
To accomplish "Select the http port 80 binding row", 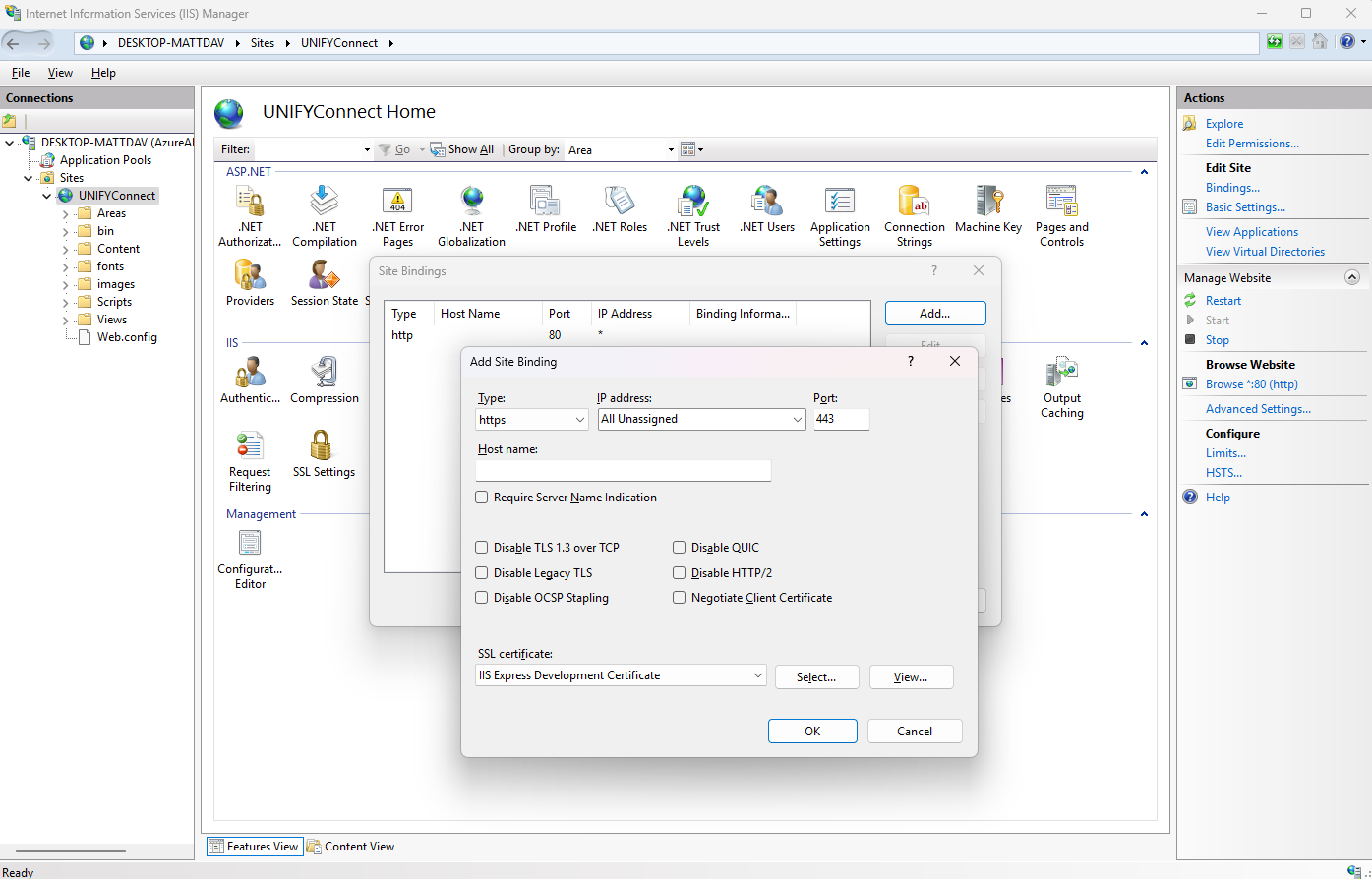I will pos(626,336).
